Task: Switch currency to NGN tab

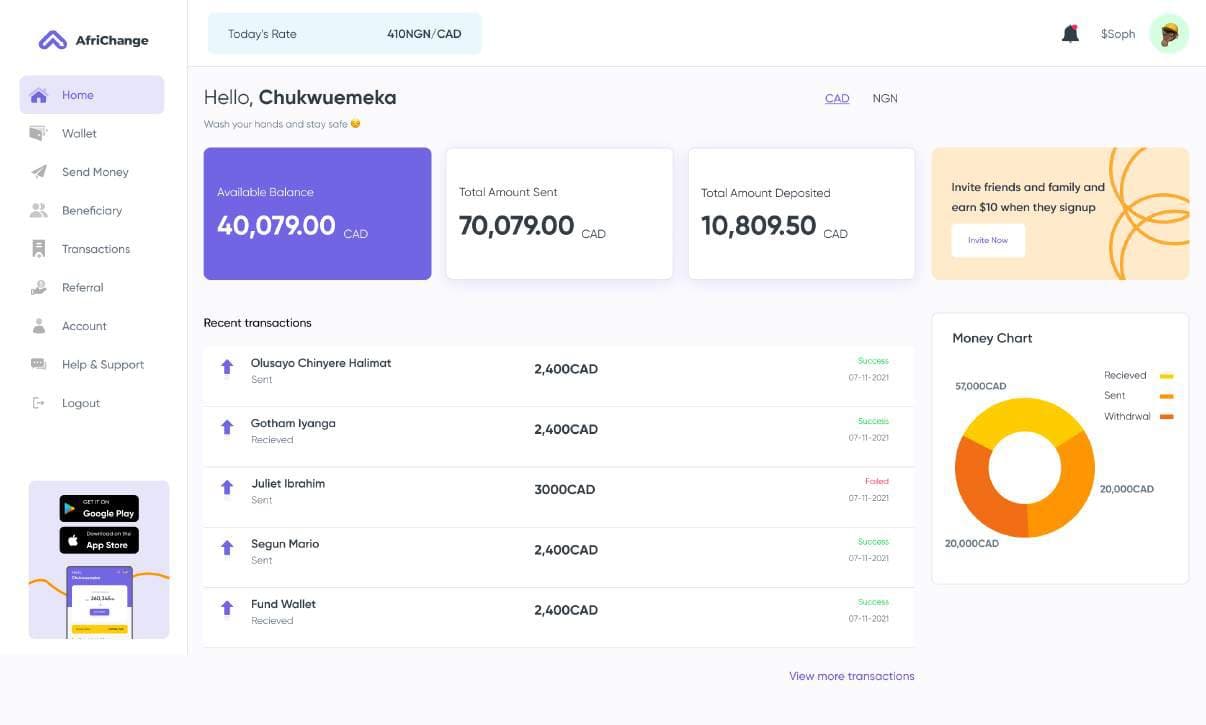Action: (x=885, y=98)
